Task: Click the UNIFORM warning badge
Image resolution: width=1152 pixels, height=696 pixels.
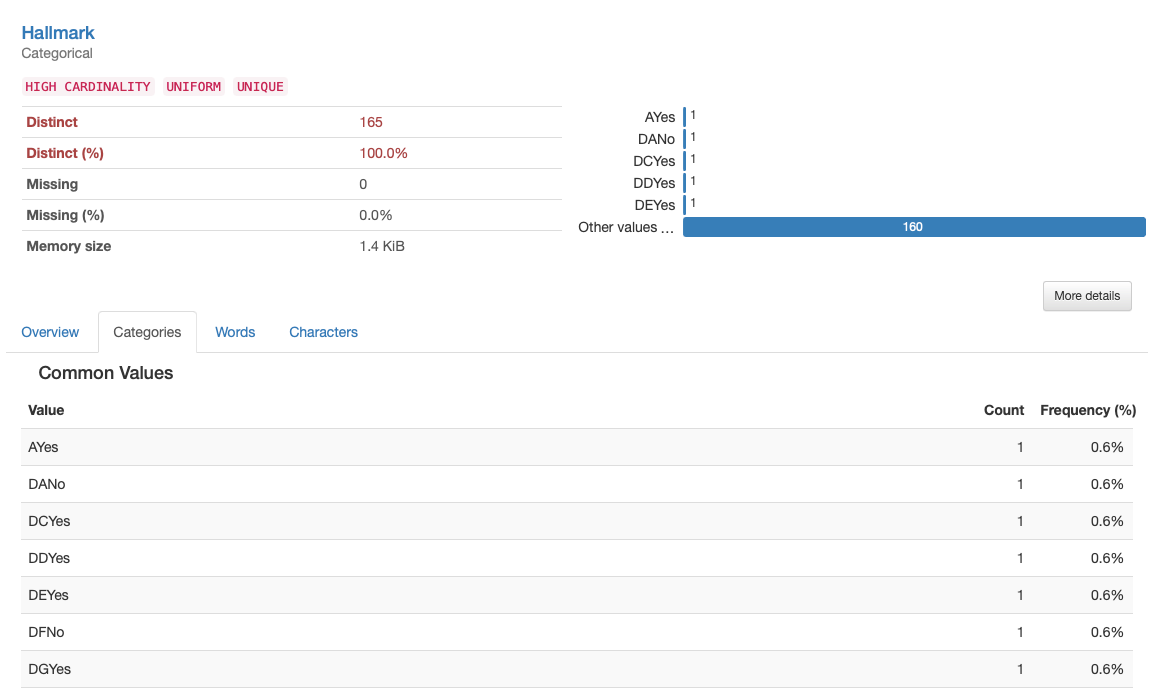Action: [x=194, y=87]
